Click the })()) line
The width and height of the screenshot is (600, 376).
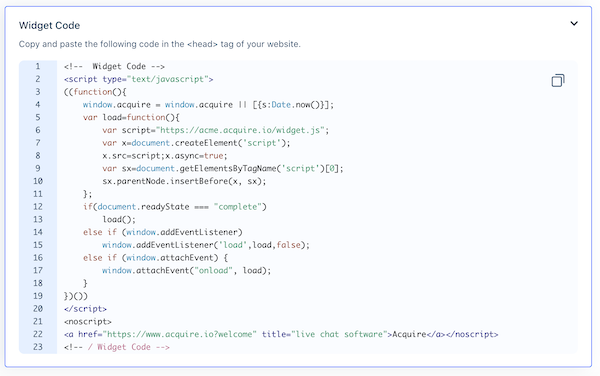pos(76,296)
